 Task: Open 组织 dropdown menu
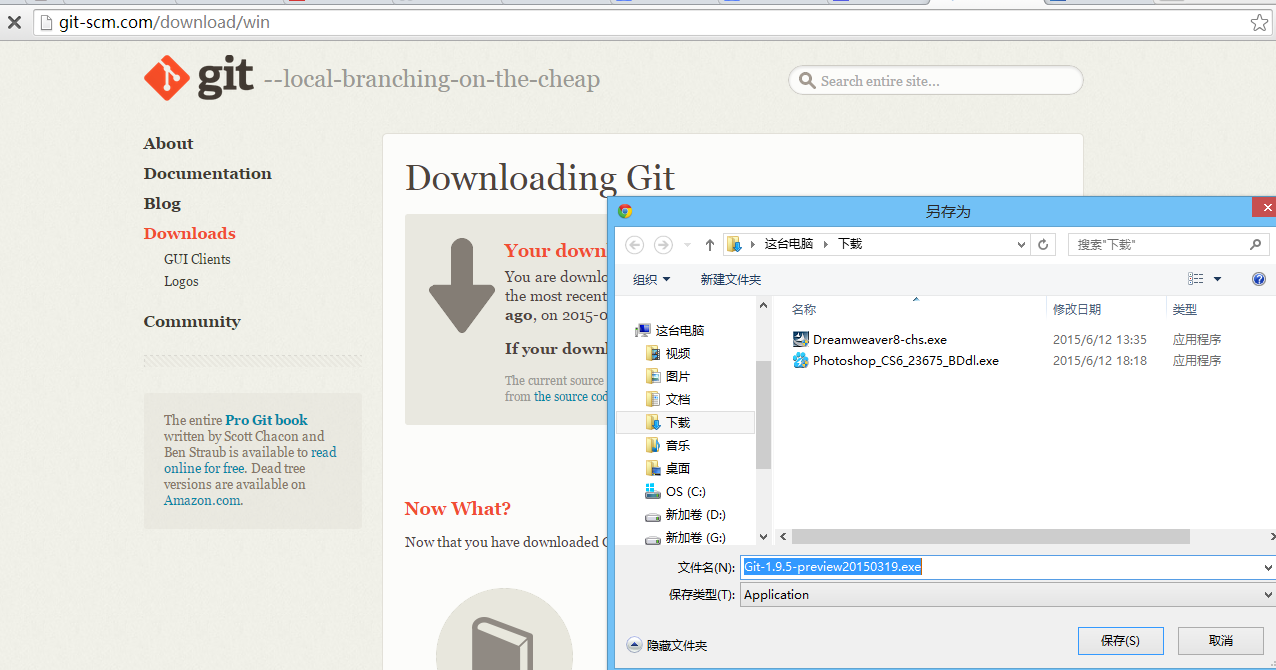tap(652, 279)
